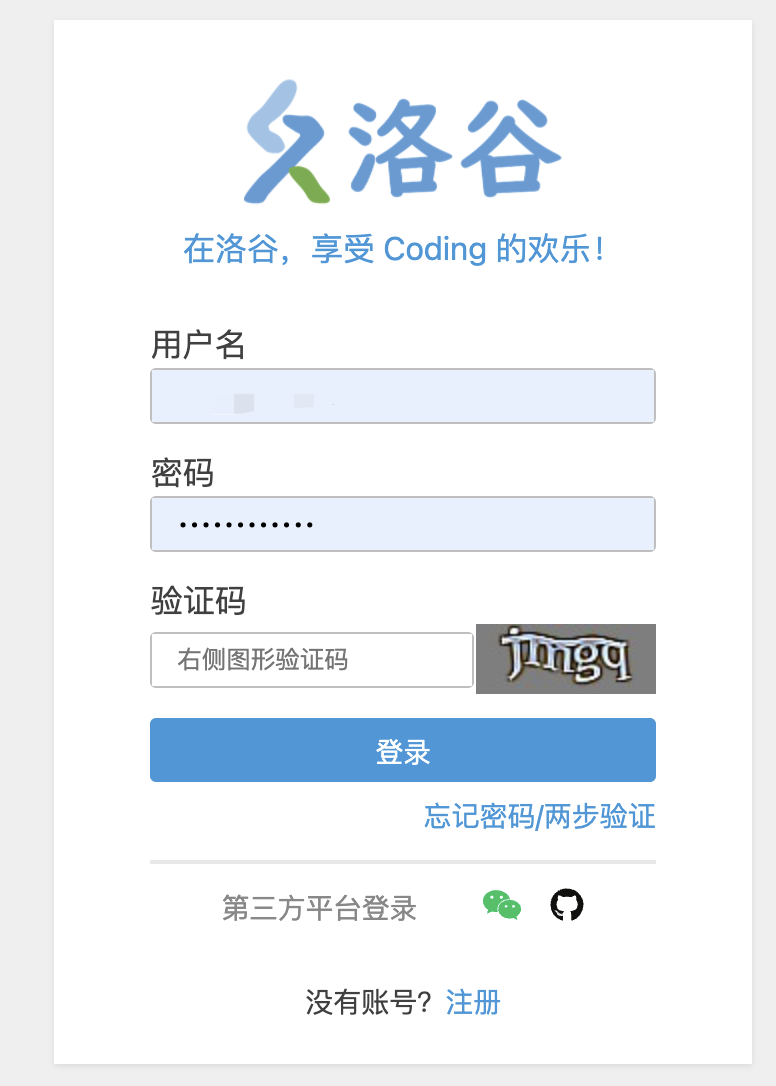Focus the 密码 password input field
The image size is (776, 1086).
click(x=403, y=524)
